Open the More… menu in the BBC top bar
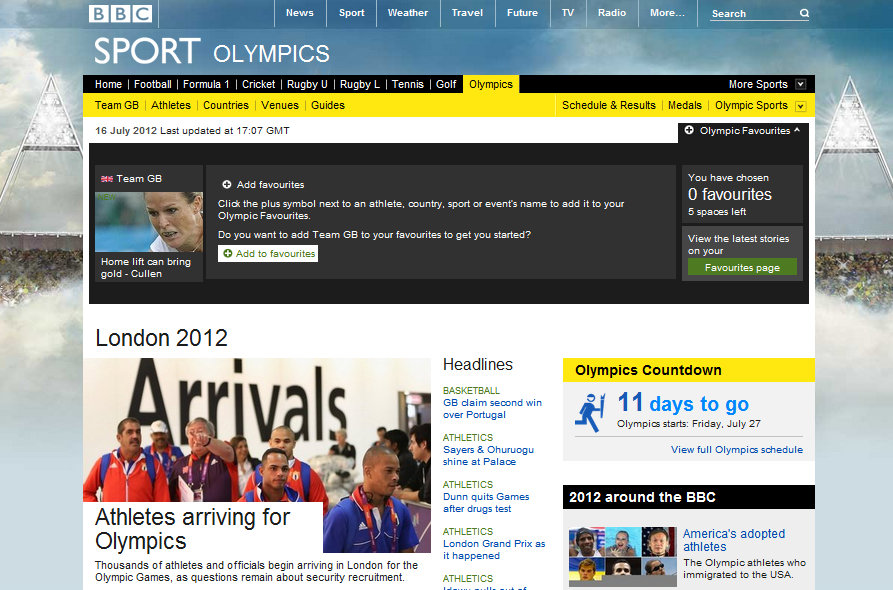 [667, 13]
